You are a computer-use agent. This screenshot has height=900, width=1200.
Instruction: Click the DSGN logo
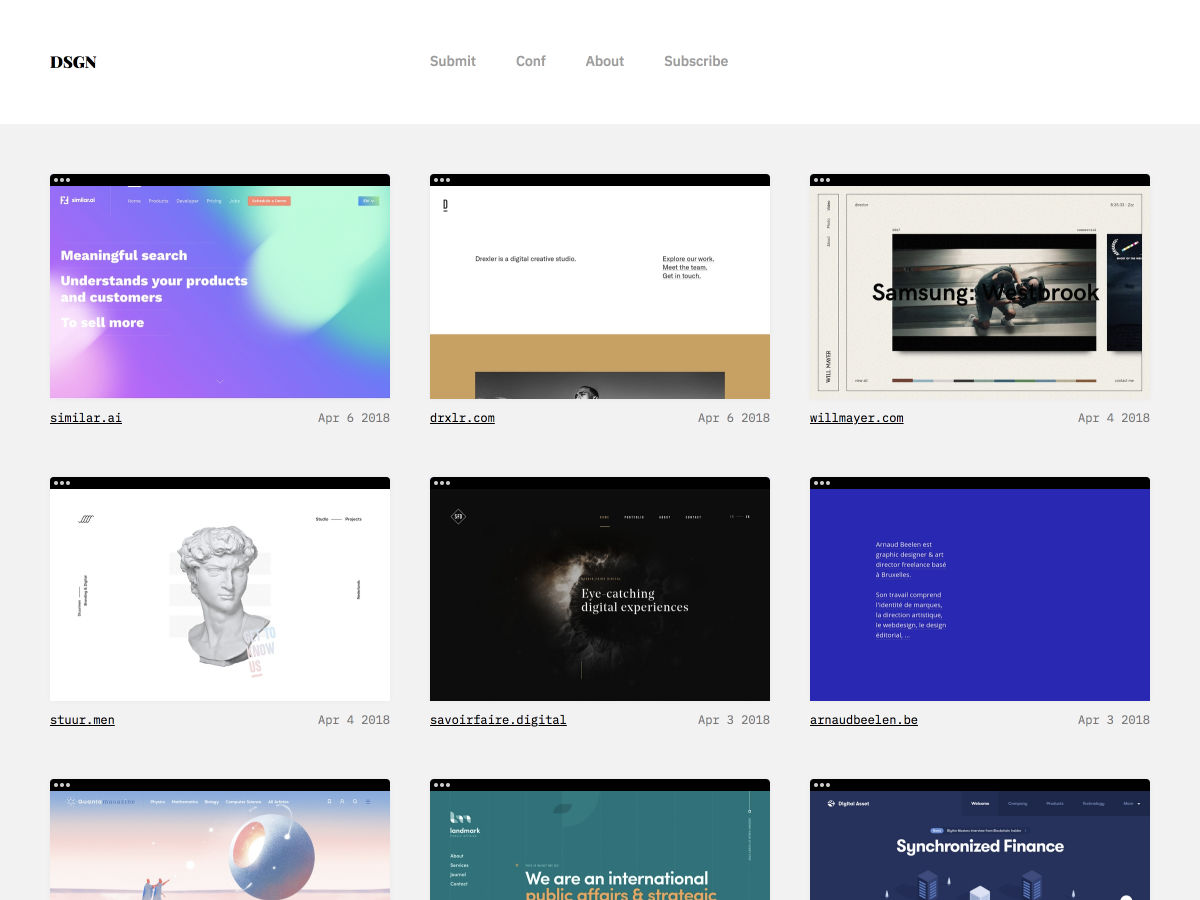pos(73,62)
